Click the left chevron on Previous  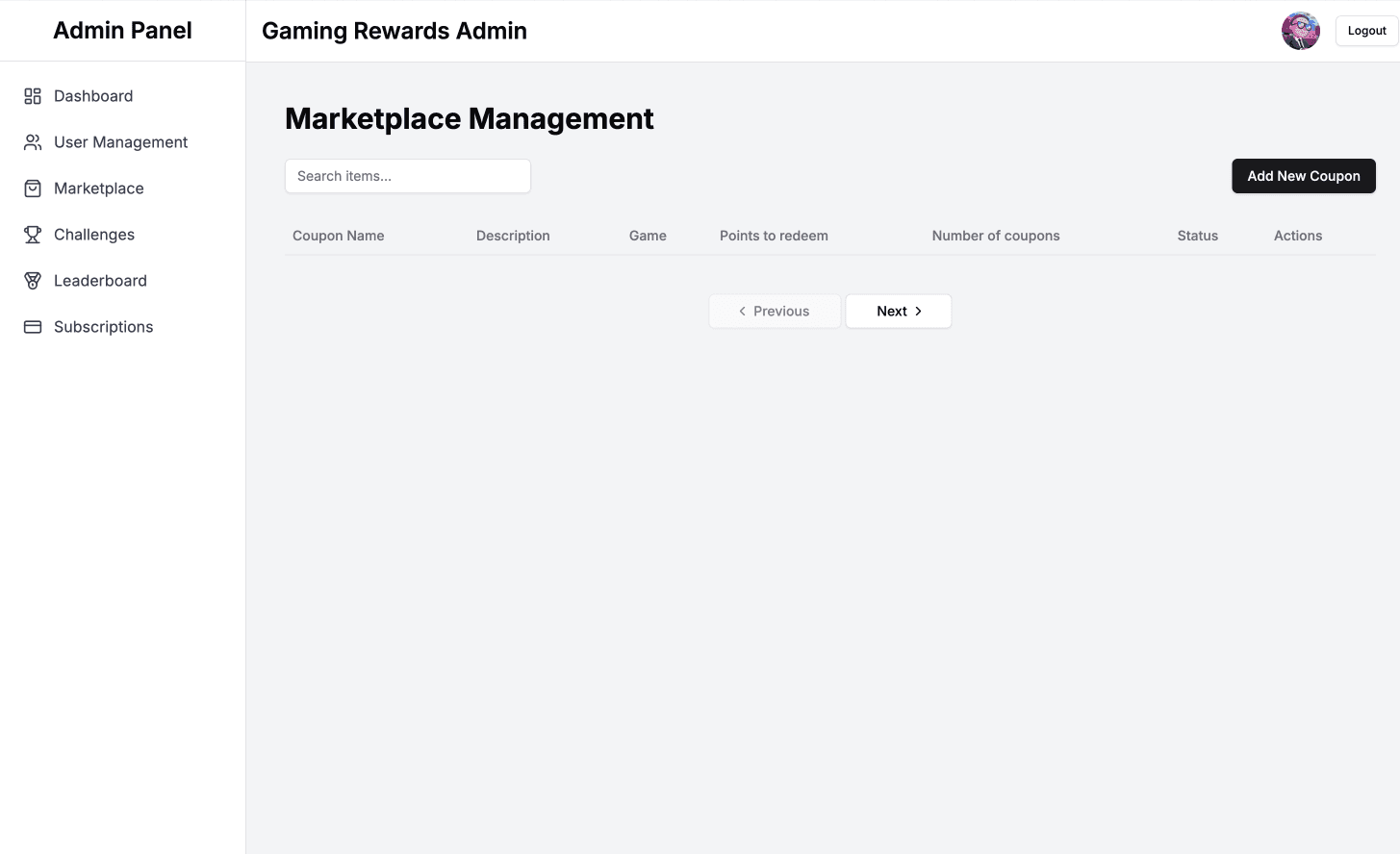click(x=741, y=311)
